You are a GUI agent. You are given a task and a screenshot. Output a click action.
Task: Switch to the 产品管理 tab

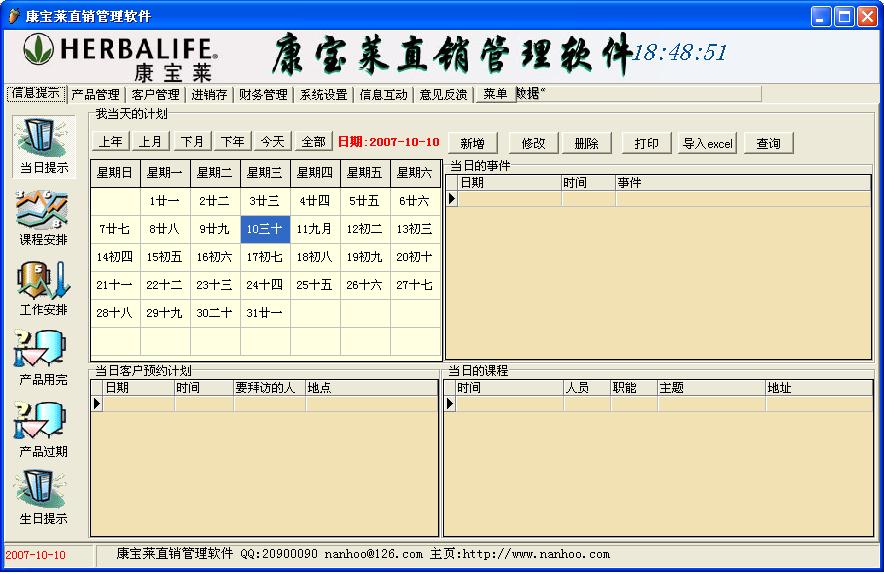point(96,94)
